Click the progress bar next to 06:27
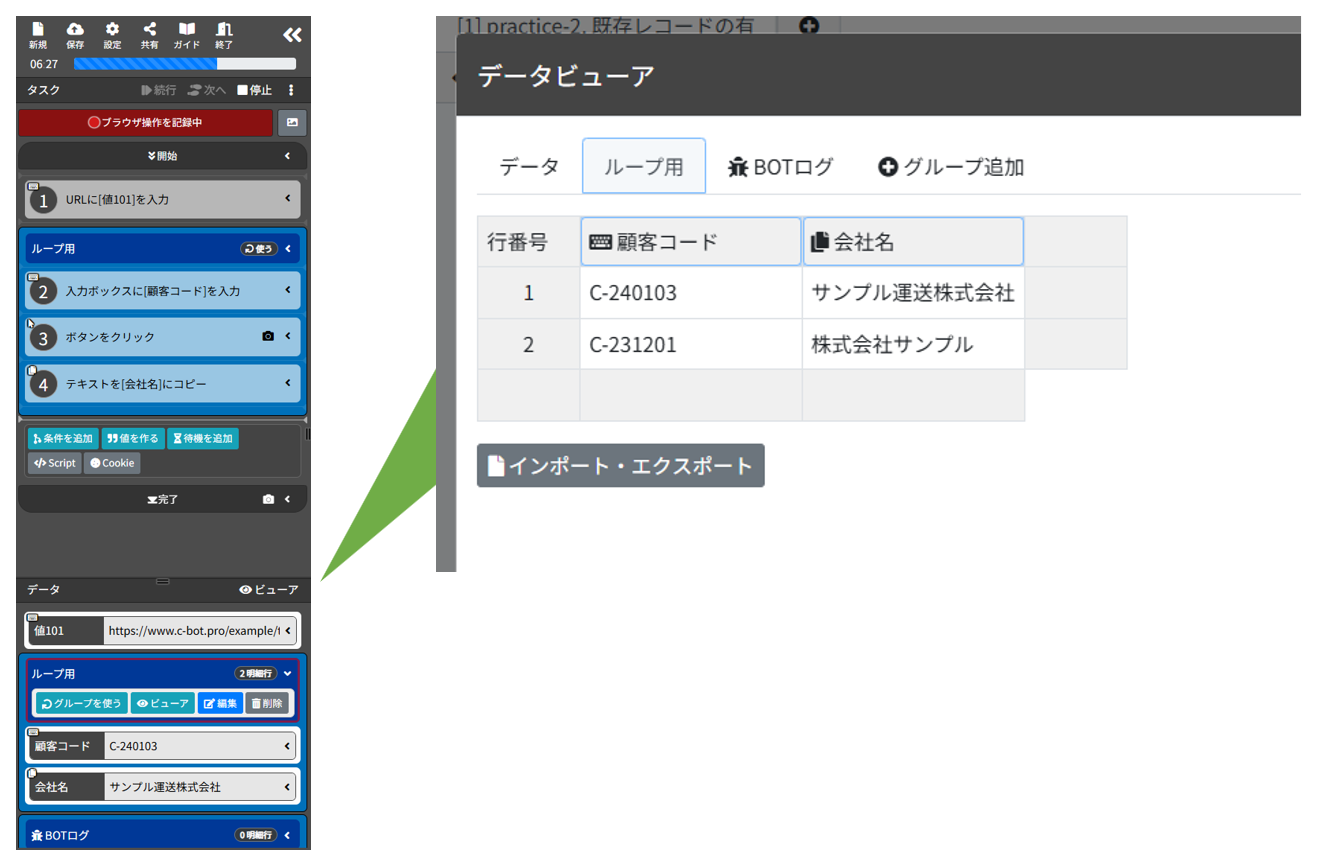The image size is (1317, 863). click(185, 64)
